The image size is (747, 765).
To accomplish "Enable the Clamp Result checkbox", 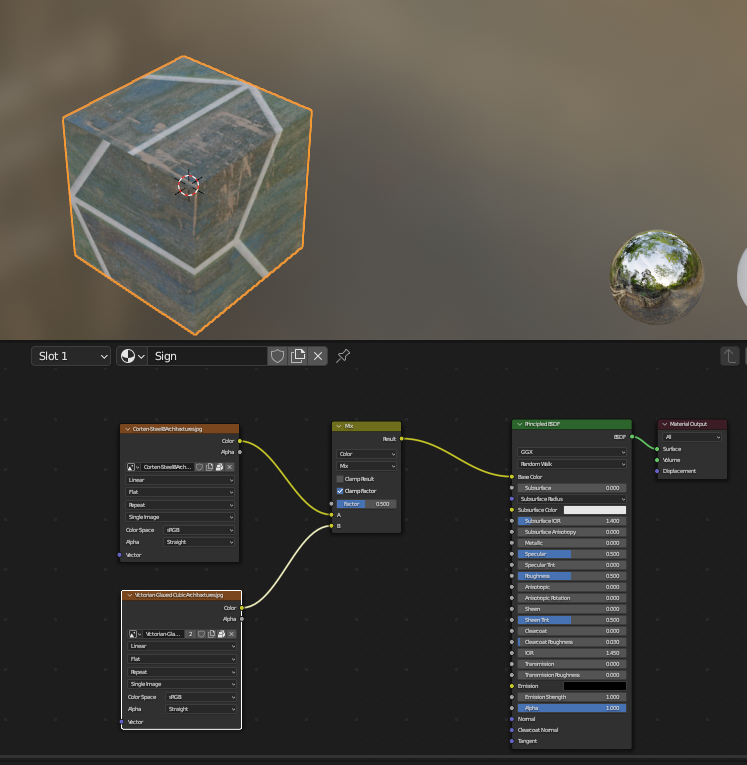I will coord(340,479).
